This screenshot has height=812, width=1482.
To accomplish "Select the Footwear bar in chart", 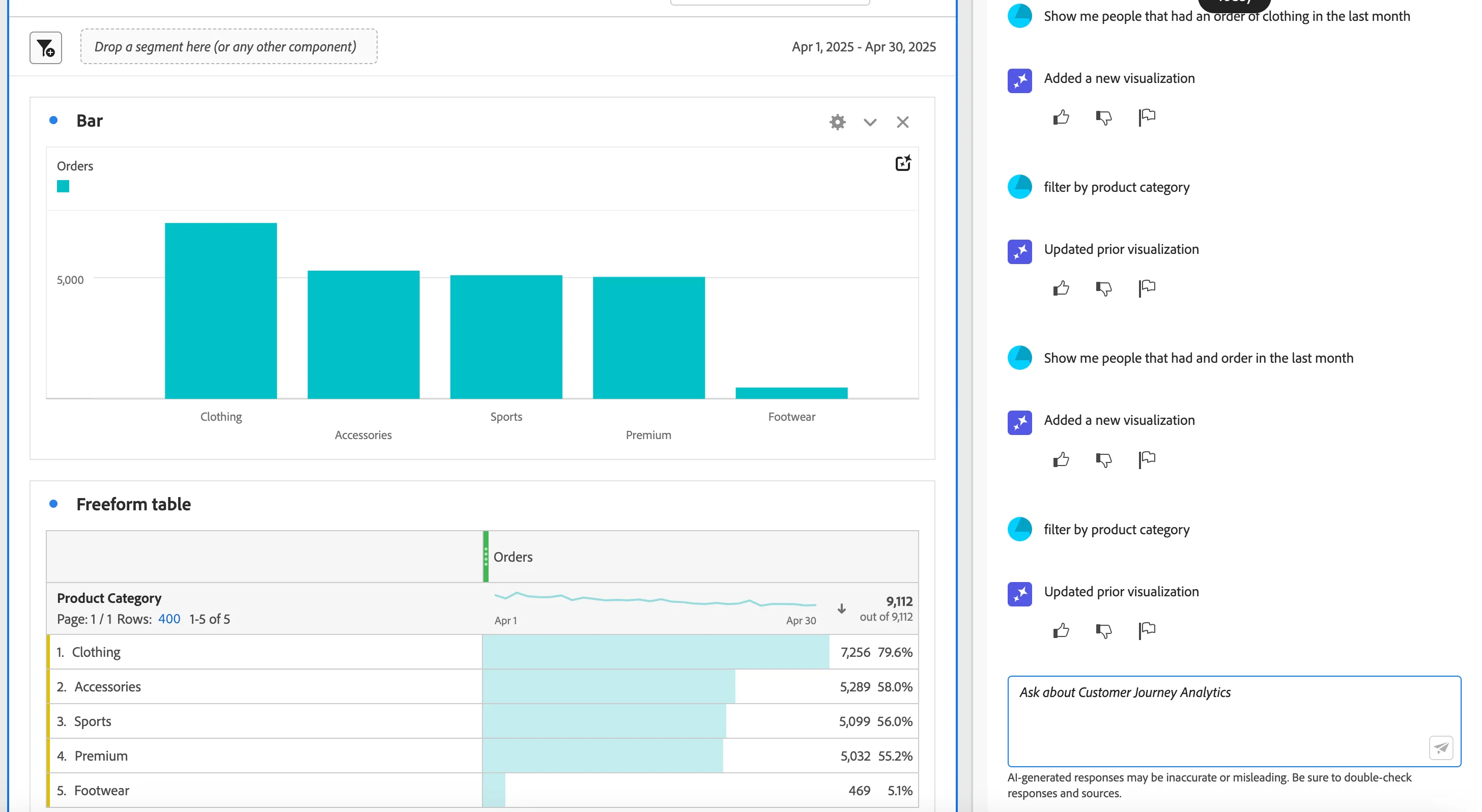I will coord(791,393).
